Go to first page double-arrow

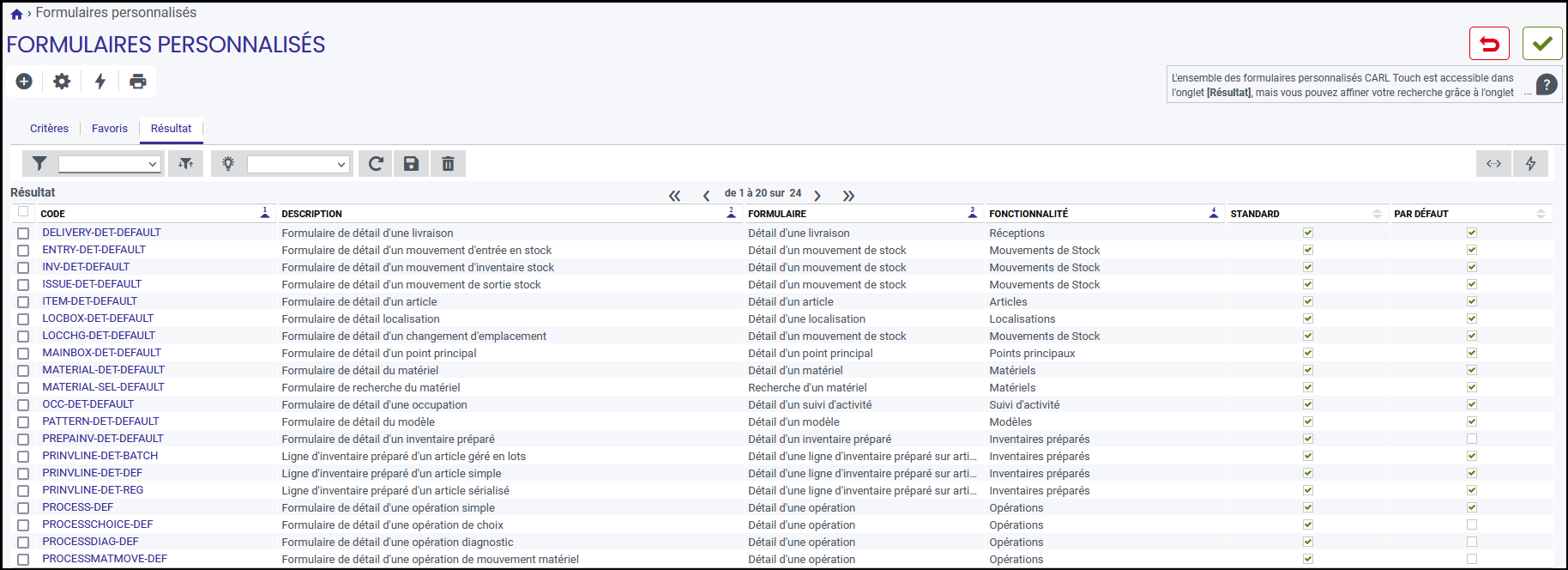(x=675, y=196)
